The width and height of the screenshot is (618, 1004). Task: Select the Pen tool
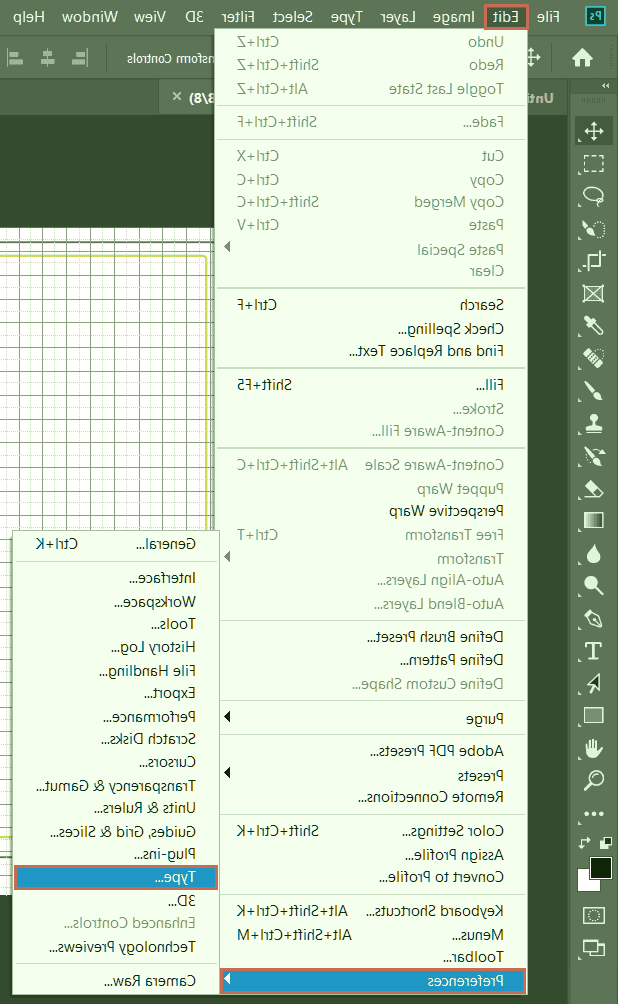(x=593, y=617)
